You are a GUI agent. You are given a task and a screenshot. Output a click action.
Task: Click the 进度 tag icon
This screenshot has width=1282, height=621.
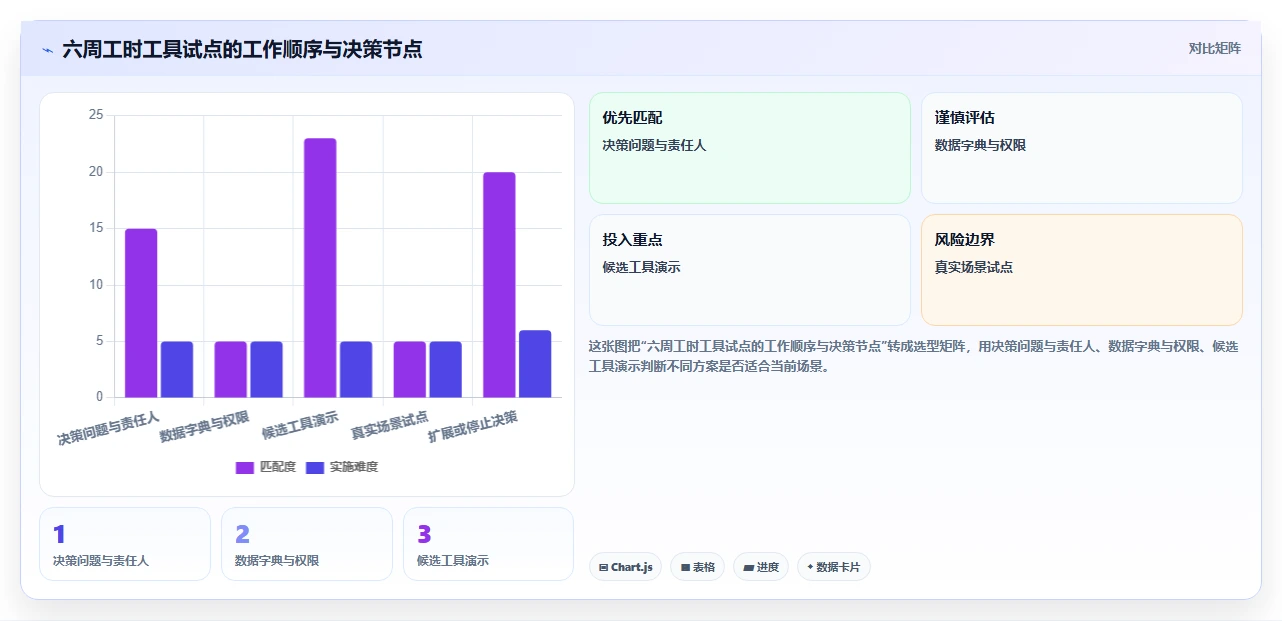click(748, 568)
